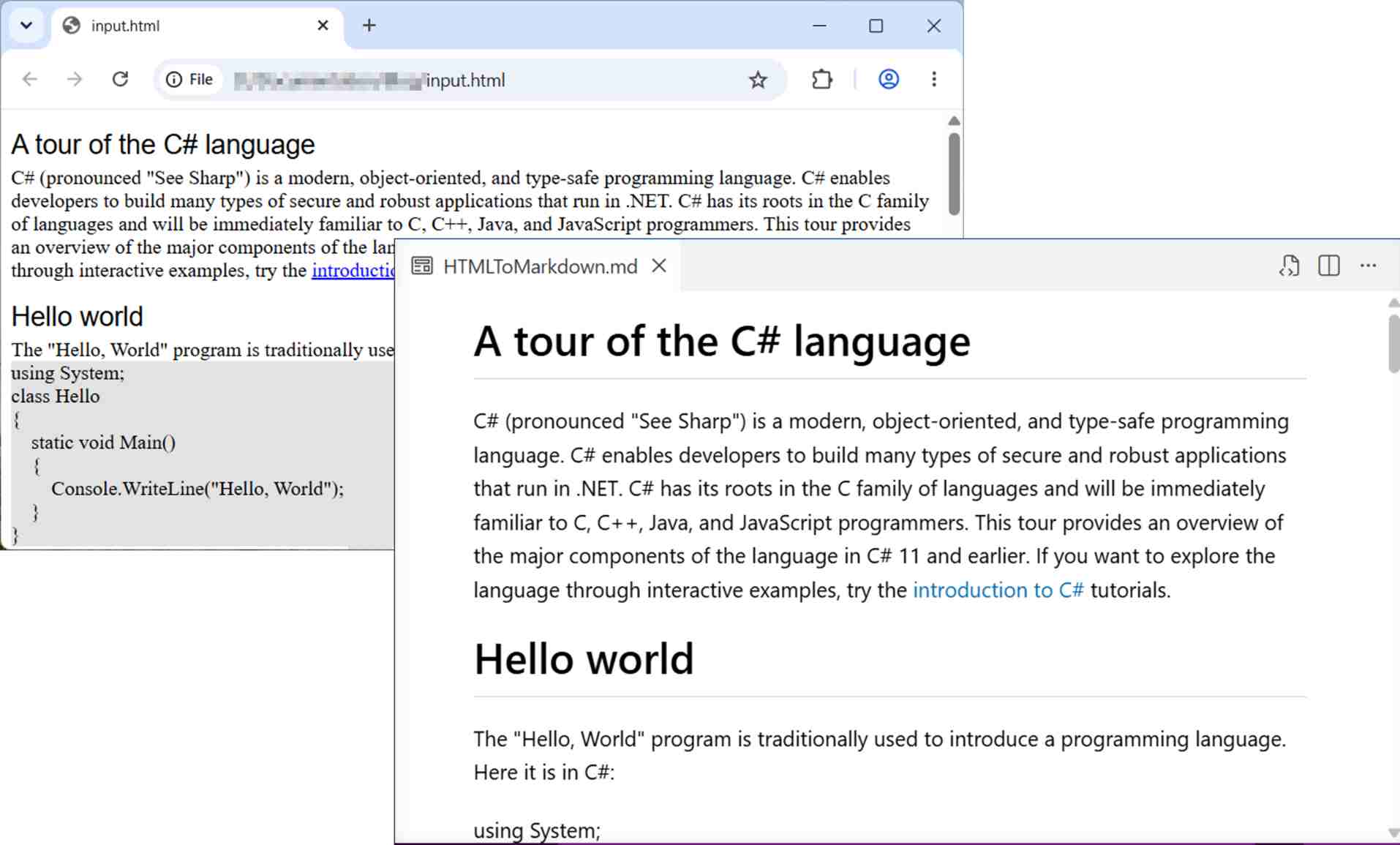1400x845 pixels.
Task: Click 'static void Main()' code line in Chrome
Action: 103,443
